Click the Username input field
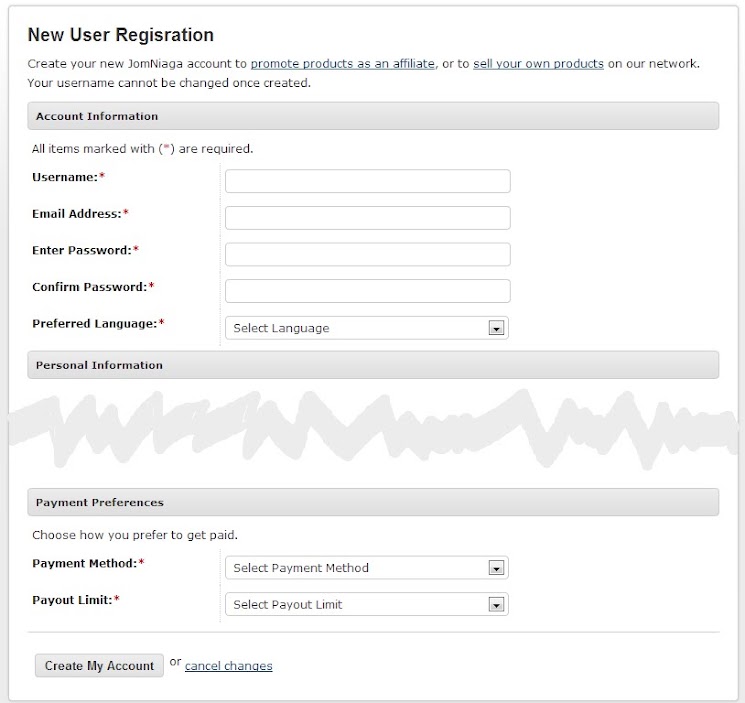Viewport: 745px width, 703px height. point(367,181)
